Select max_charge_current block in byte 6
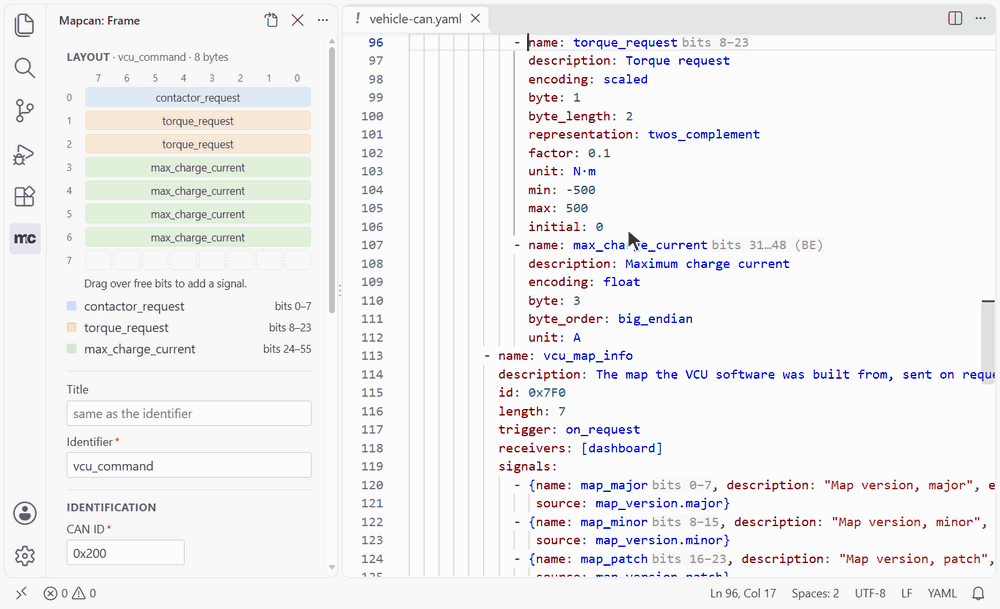Screen dimensions: 1000x609 [x=198, y=237]
